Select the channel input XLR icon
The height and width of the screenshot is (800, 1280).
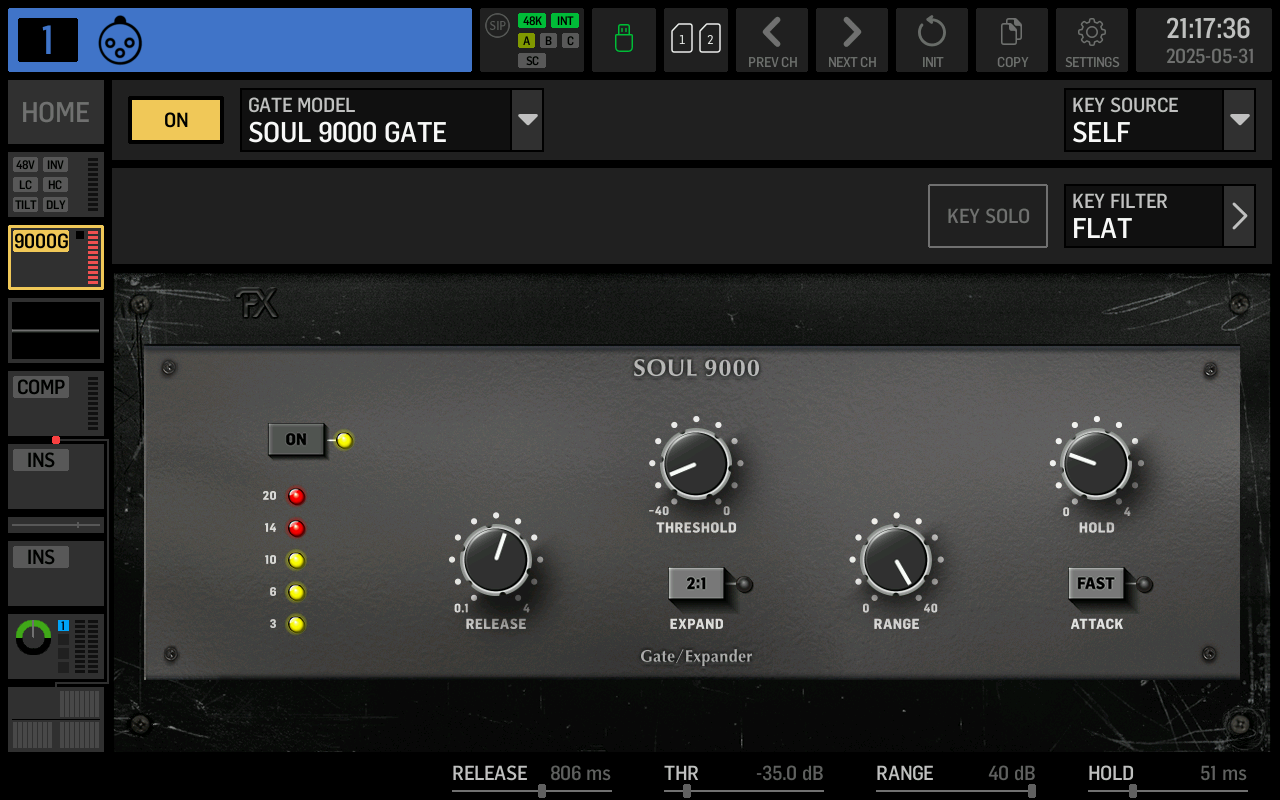[120, 40]
